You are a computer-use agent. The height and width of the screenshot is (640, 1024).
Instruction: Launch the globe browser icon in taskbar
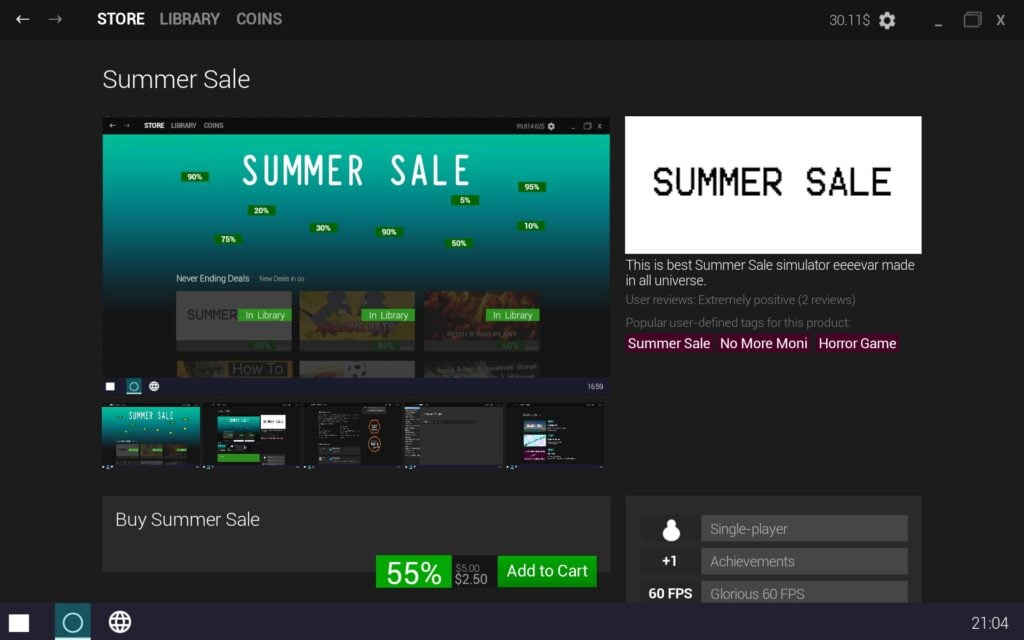(x=120, y=622)
